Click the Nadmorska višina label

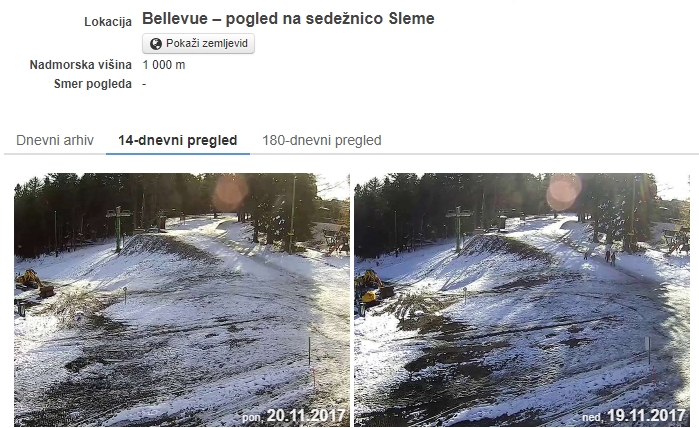(81, 65)
